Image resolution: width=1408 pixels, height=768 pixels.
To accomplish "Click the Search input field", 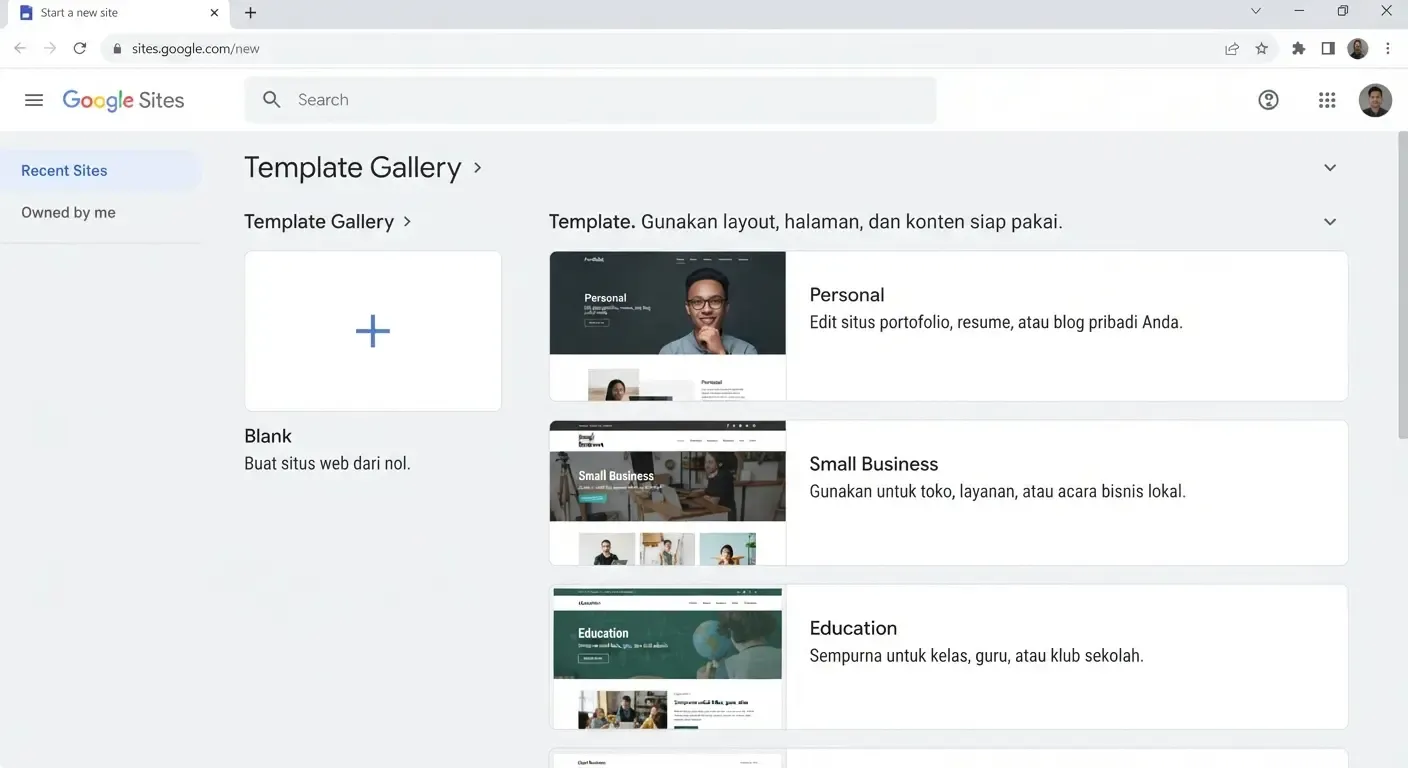I will (590, 100).
